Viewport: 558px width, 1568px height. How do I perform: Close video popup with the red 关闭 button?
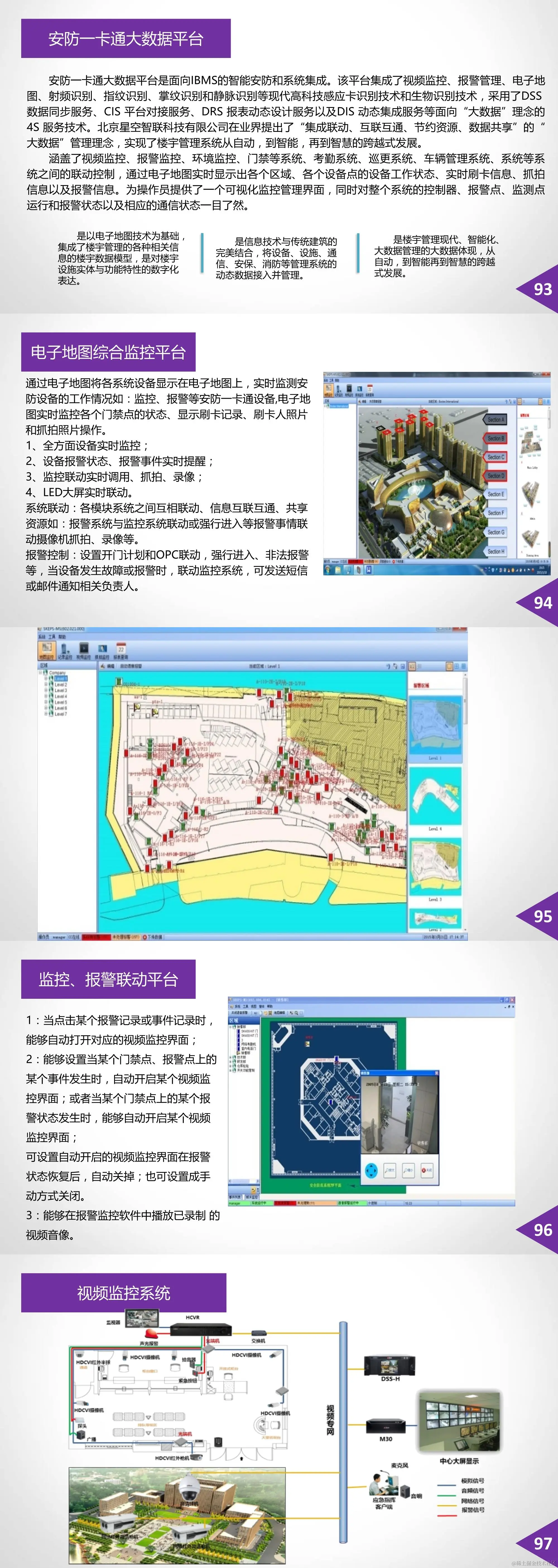coord(428,1170)
